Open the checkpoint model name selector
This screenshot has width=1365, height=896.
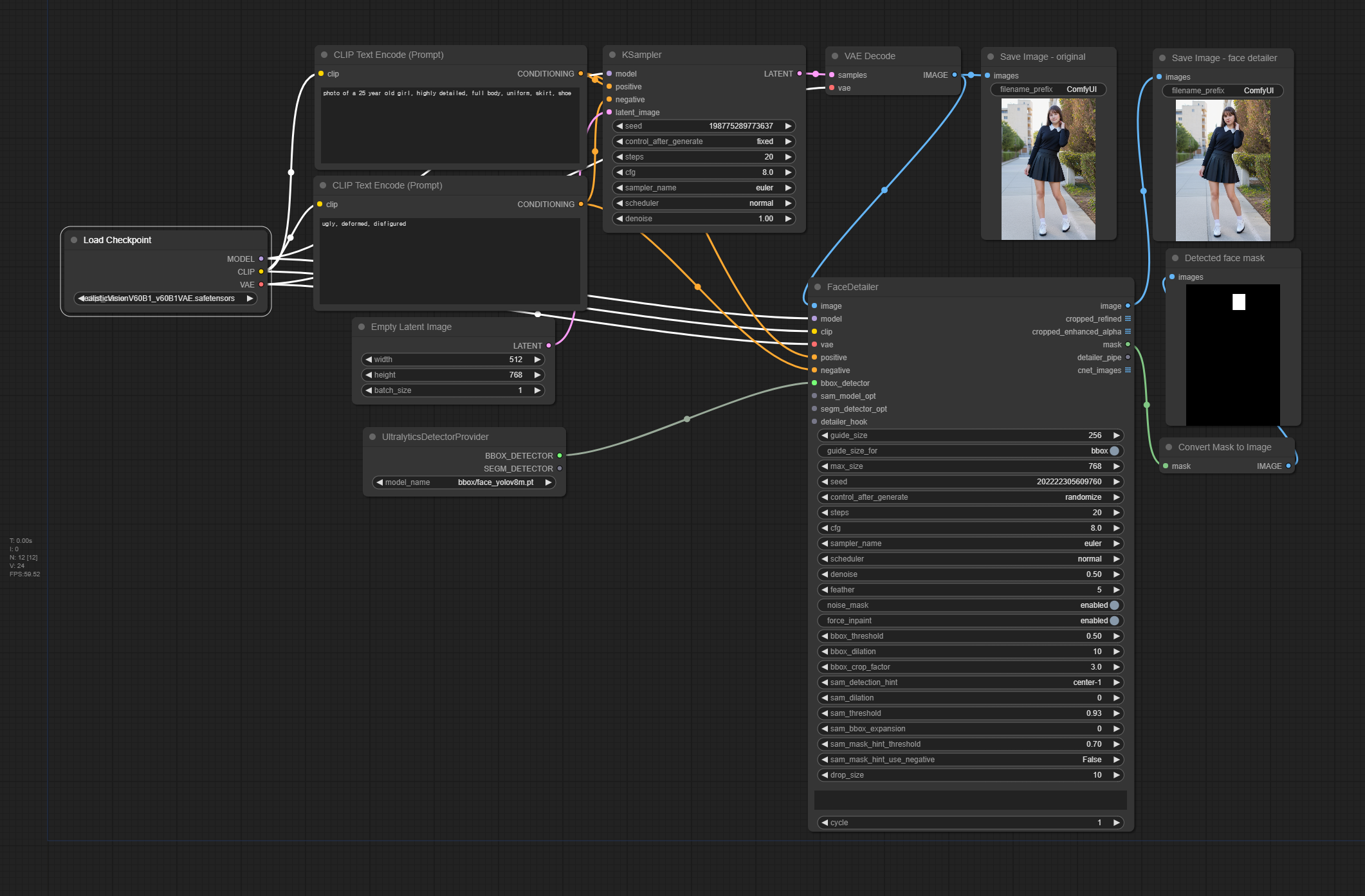[165, 298]
